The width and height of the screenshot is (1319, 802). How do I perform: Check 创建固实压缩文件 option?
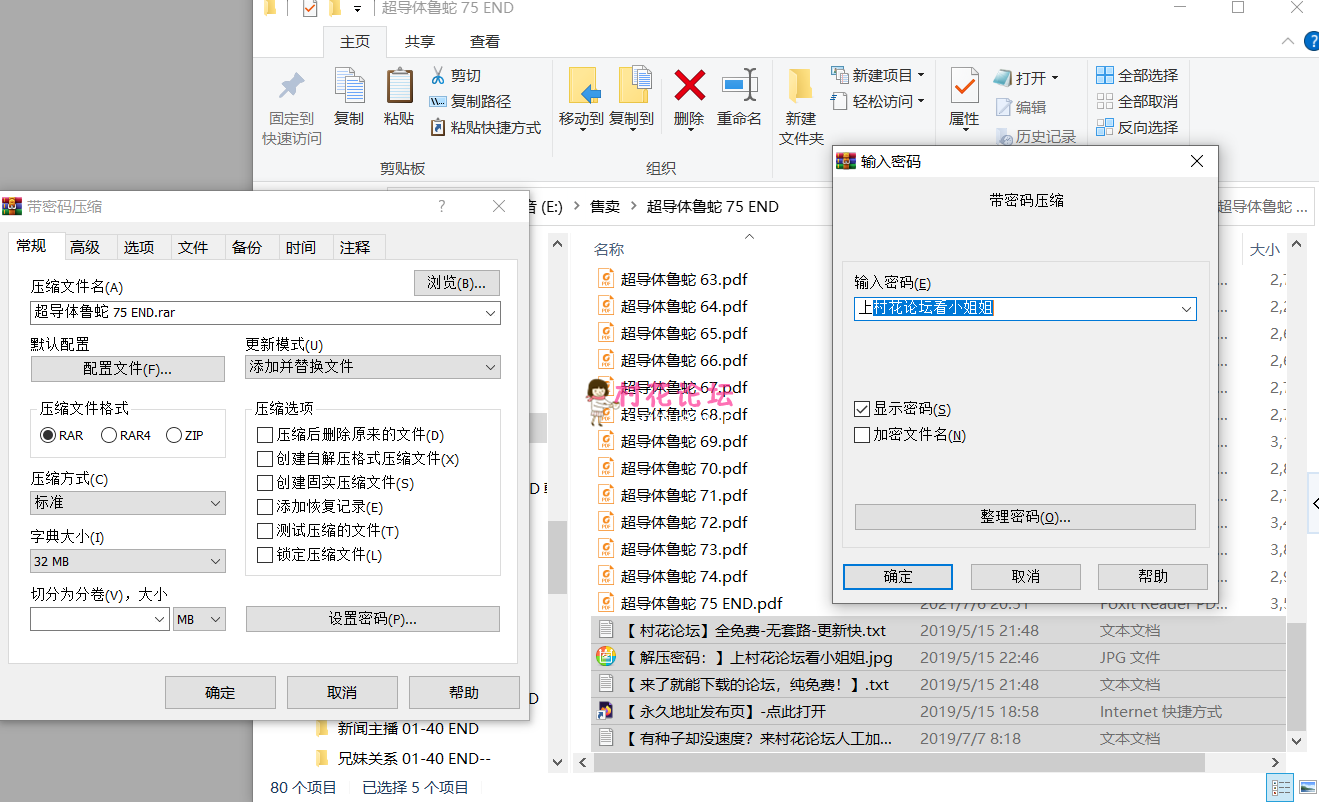[265, 483]
